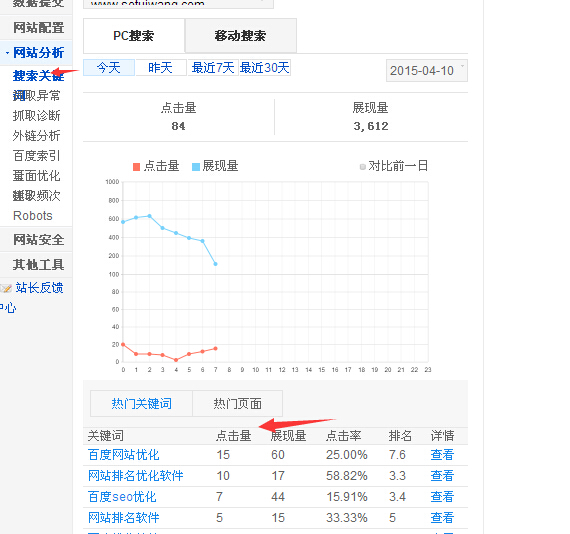The width and height of the screenshot is (570, 534).
Task: Open the 站长反馈 link
Action: pos(39,288)
